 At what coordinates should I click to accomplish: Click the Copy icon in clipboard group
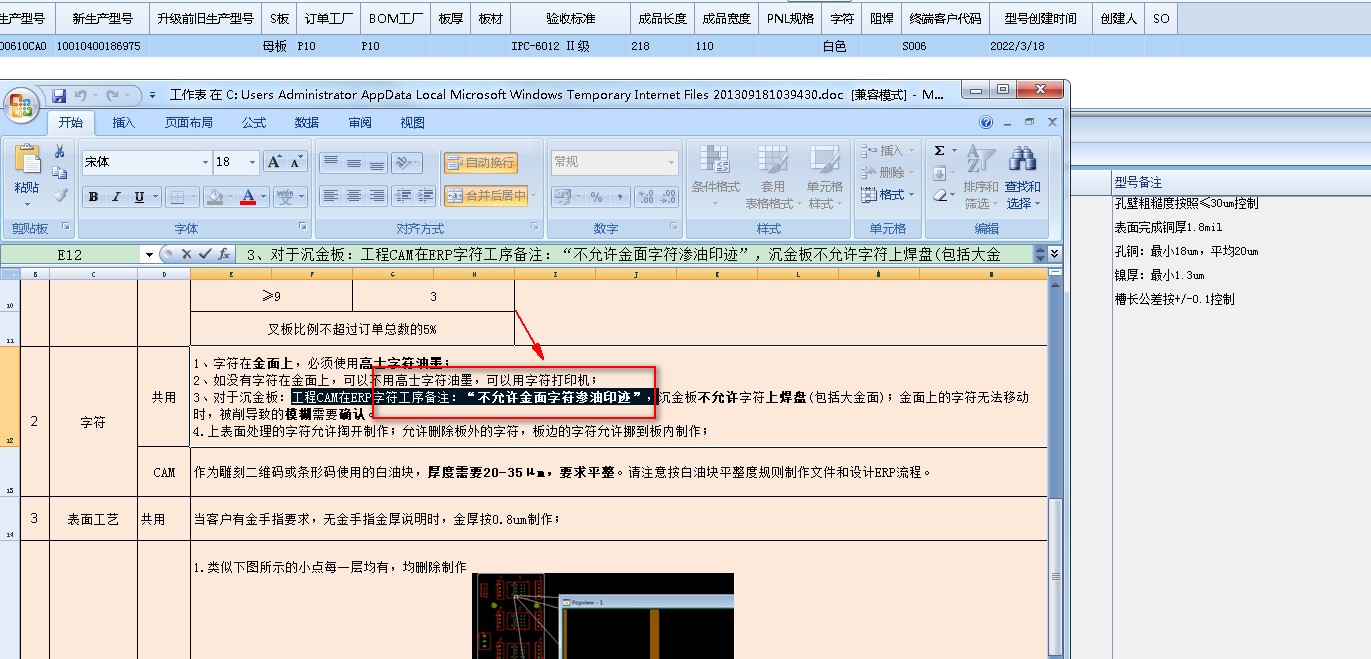[59, 173]
